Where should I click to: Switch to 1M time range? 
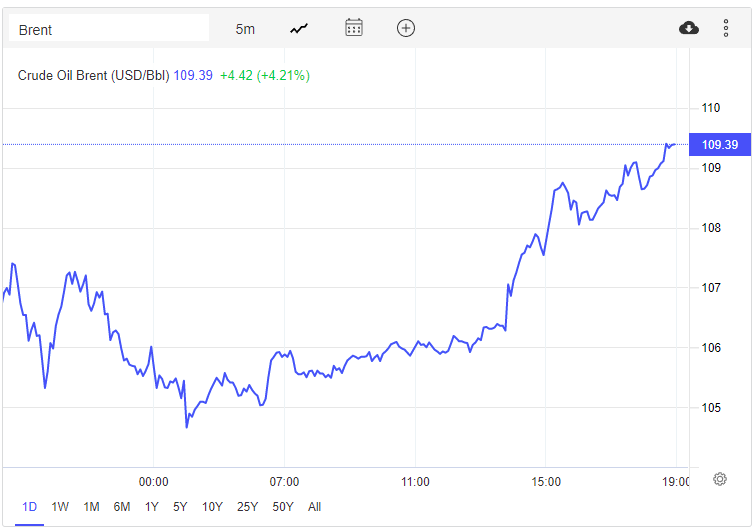pyautogui.click(x=91, y=507)
